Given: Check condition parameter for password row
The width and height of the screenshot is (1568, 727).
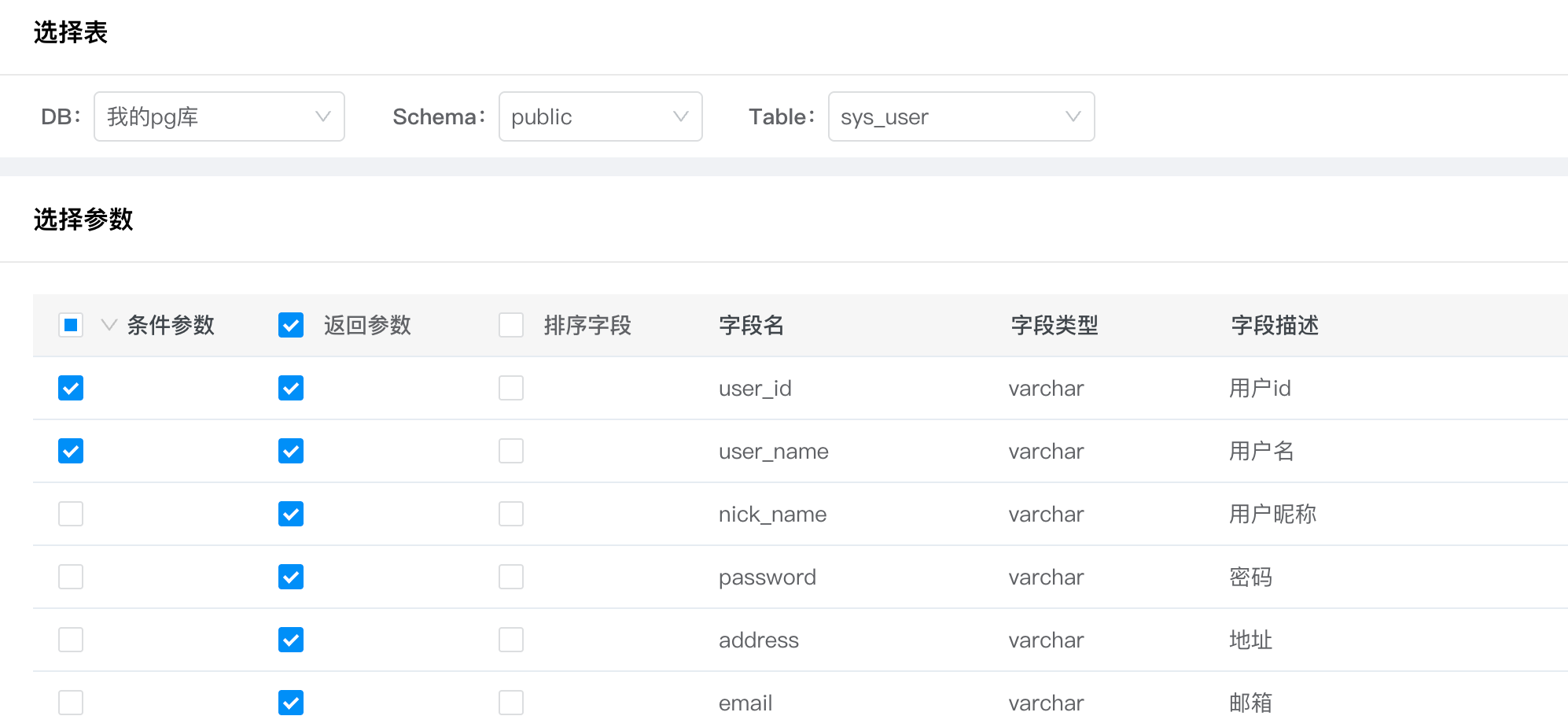Looking at the screenshot, I should point(71,577).
